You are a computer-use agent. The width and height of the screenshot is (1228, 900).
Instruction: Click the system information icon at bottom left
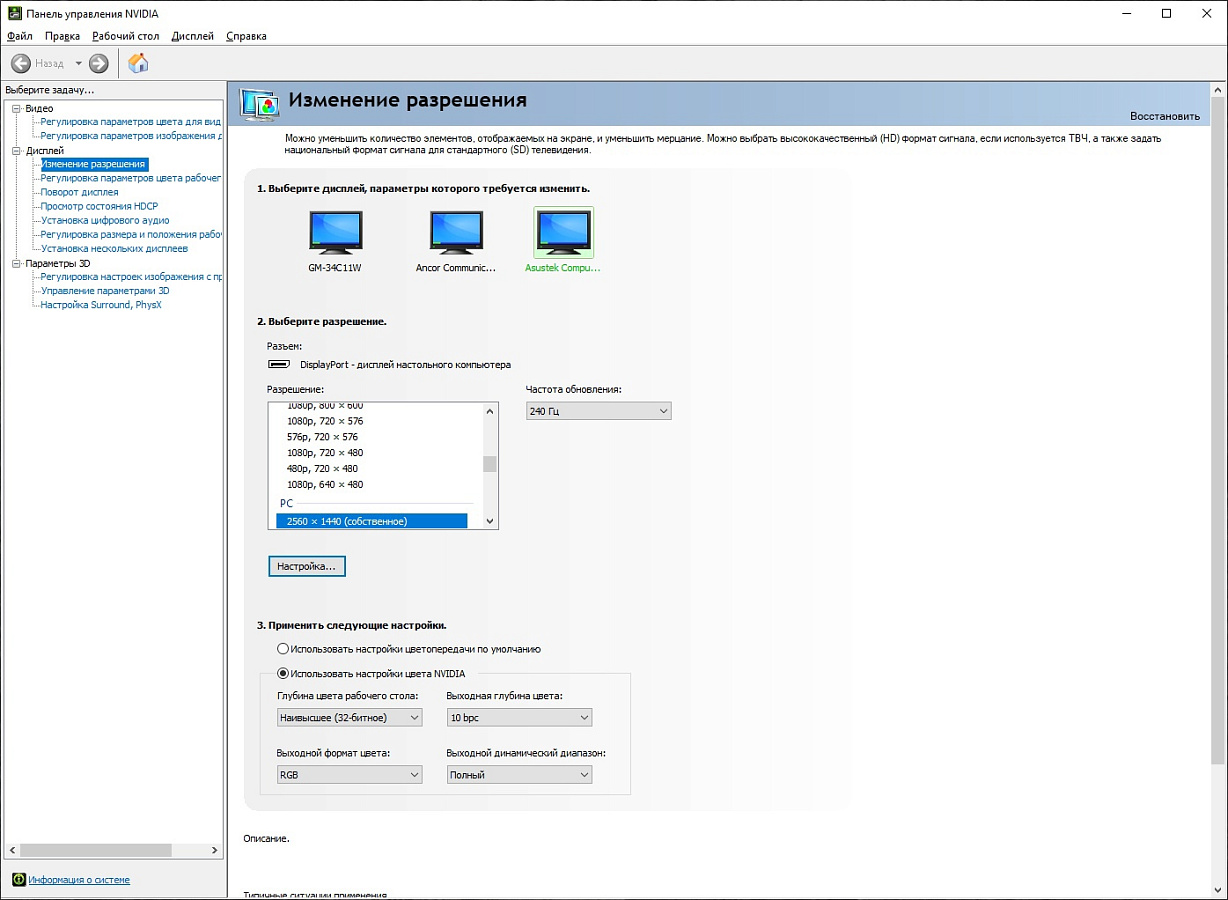point(18,880)
